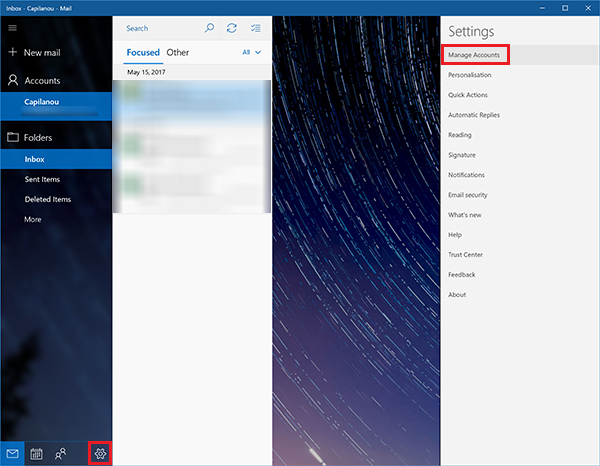
Task: Click the search magnifier icon
Action: click(209, 28)
